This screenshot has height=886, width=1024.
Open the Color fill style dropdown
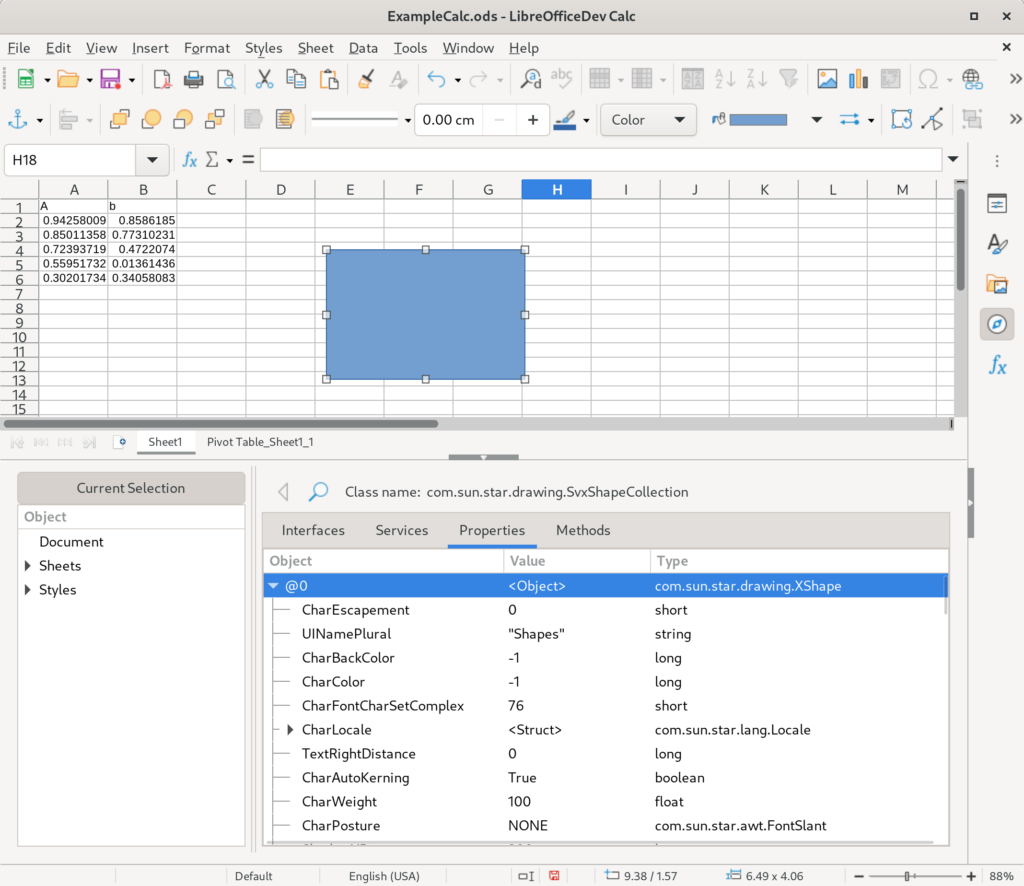648,120
